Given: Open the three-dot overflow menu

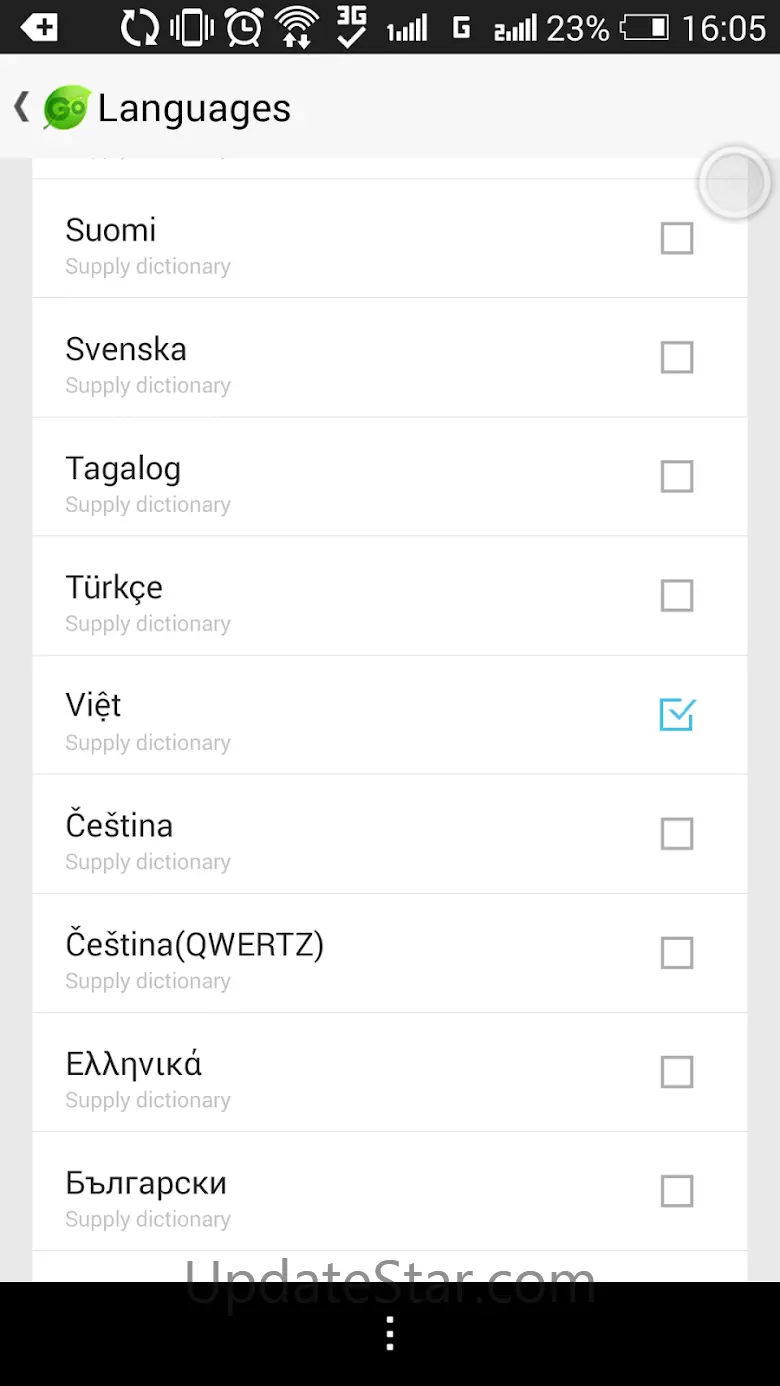Looking at the screenshot, I should (x=390, y=1333).
